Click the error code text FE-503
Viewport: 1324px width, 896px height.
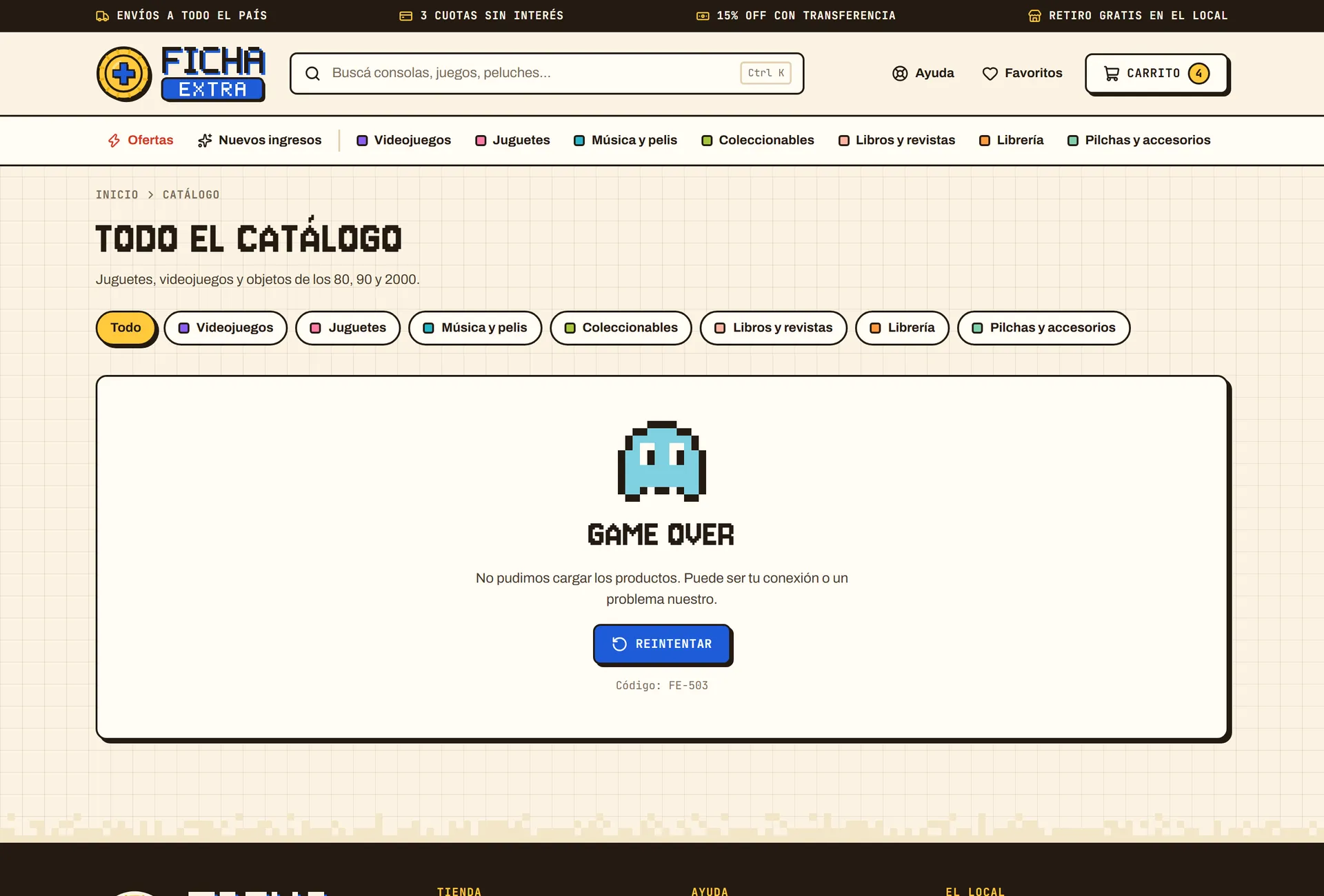click(x=688, y=686)
